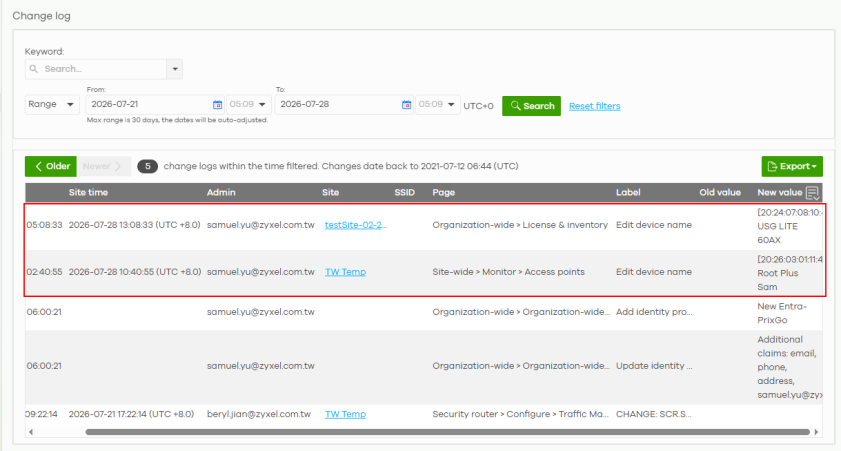The image size is (841, 451).
Task: Click 'Security router > Configure > Traffic Ma...' cell
Action: [520, 414]
